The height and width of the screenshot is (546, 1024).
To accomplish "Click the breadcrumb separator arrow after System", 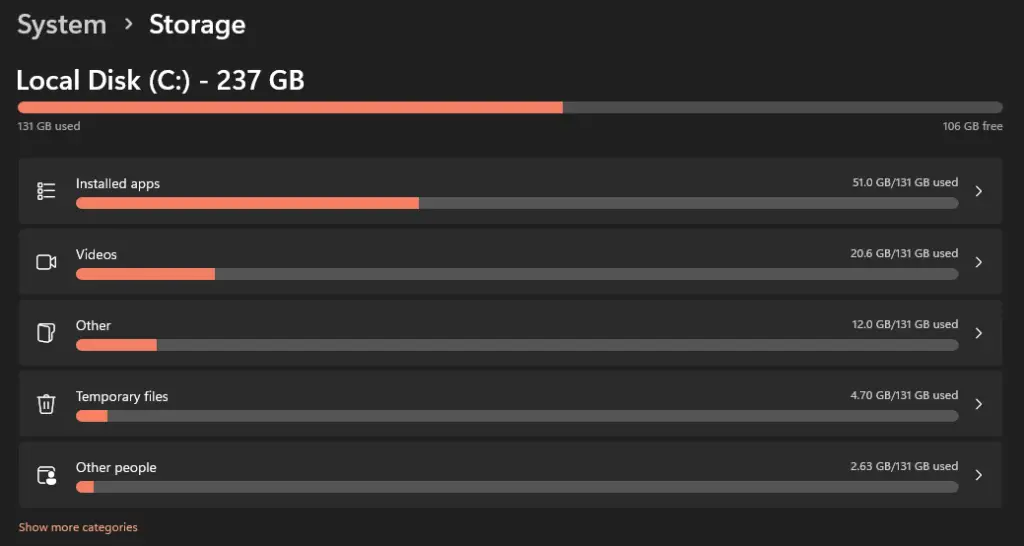I will click(x=128, y=25).
